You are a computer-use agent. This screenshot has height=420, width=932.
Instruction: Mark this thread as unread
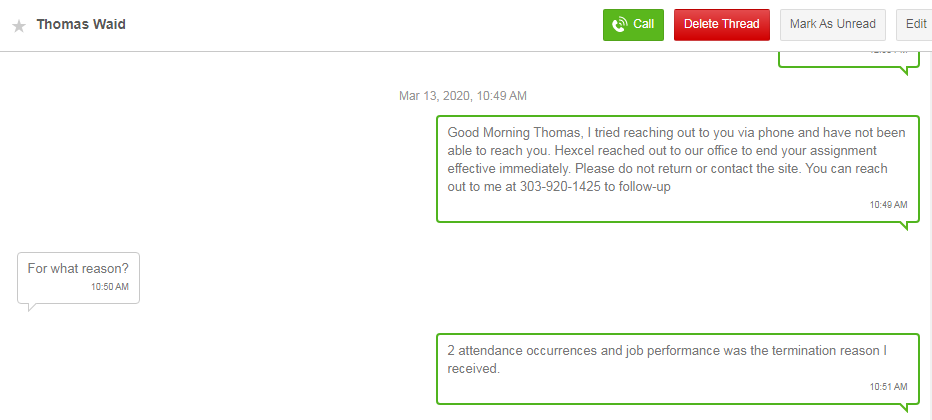click(832, 24)
